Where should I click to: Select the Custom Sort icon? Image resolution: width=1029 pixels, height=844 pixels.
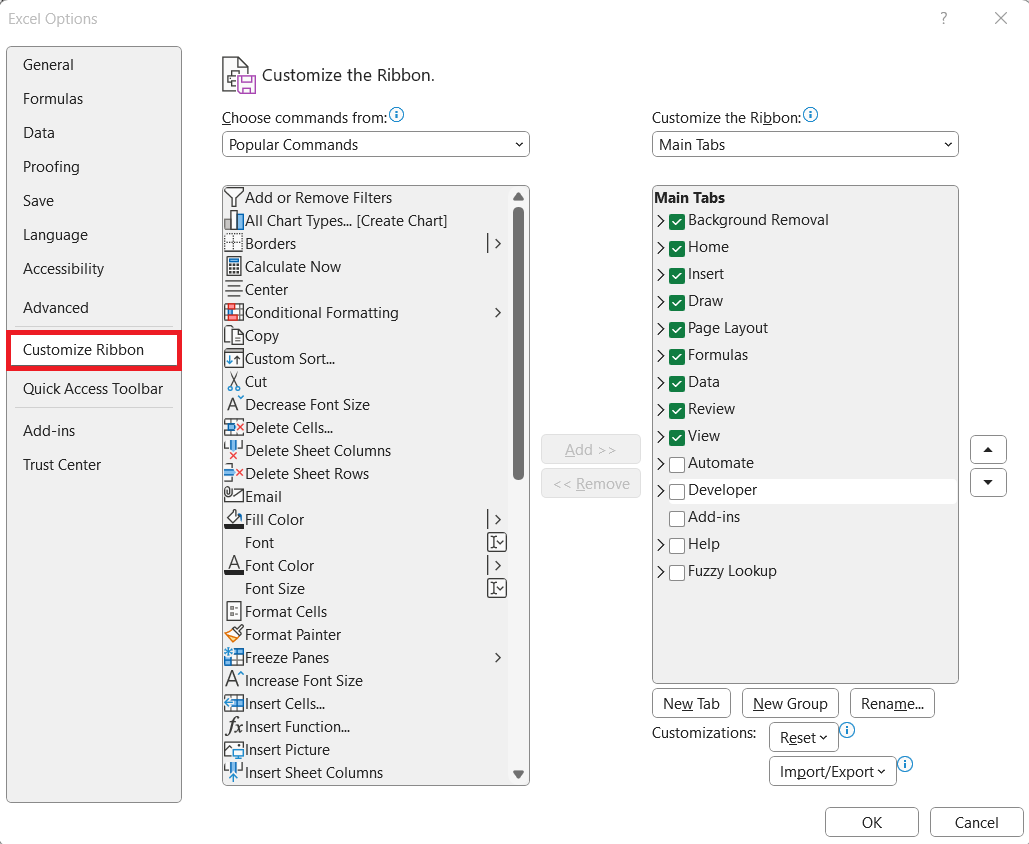tap(234, 358)
